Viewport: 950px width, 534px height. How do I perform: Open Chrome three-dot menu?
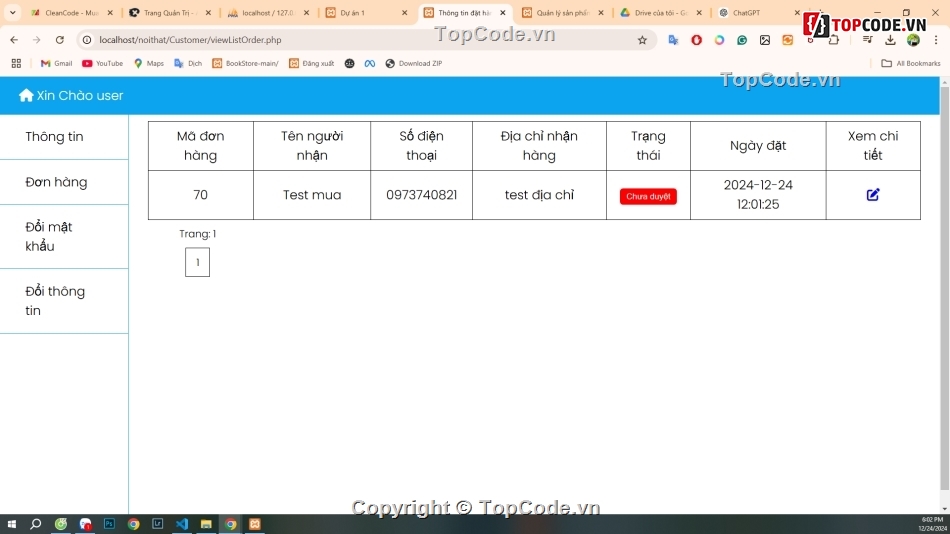pyautogui.click(x=936, y=40)
